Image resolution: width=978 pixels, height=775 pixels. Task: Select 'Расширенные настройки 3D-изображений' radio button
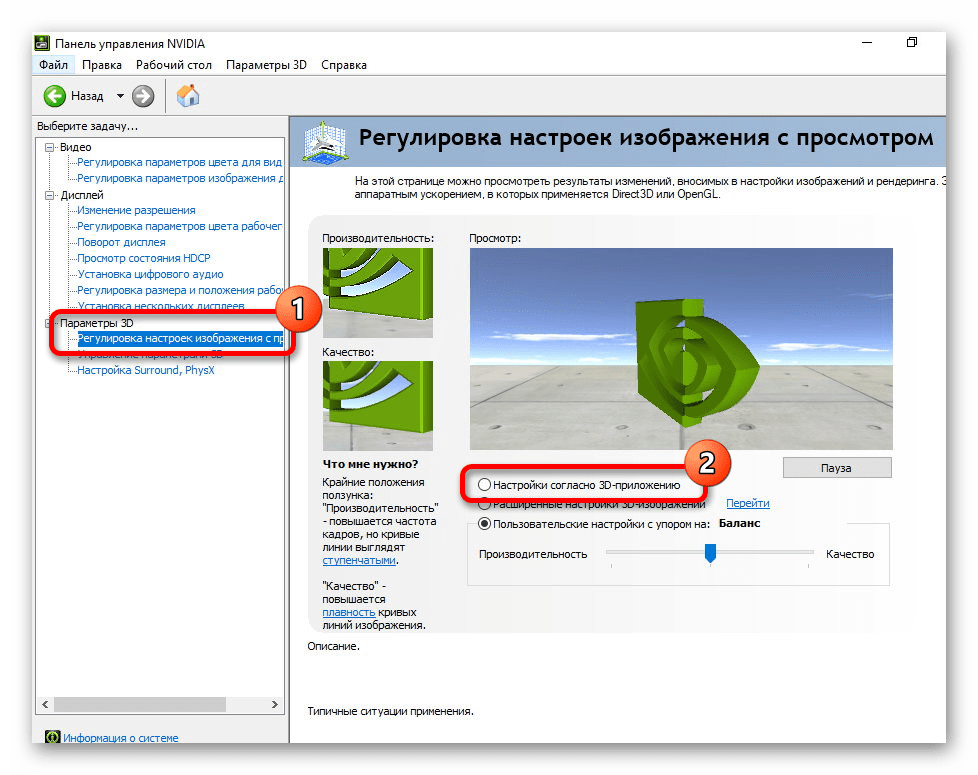coord(484,504)
